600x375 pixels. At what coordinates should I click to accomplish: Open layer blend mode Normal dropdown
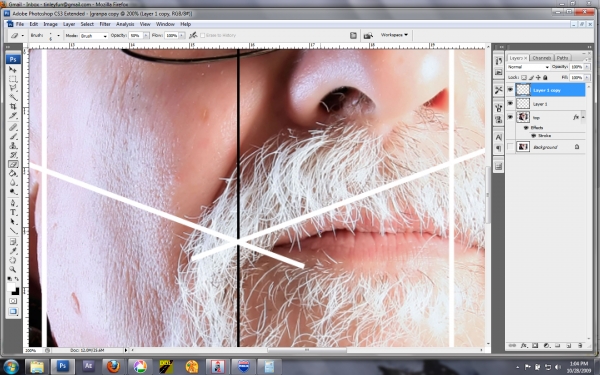pos(528,67)
